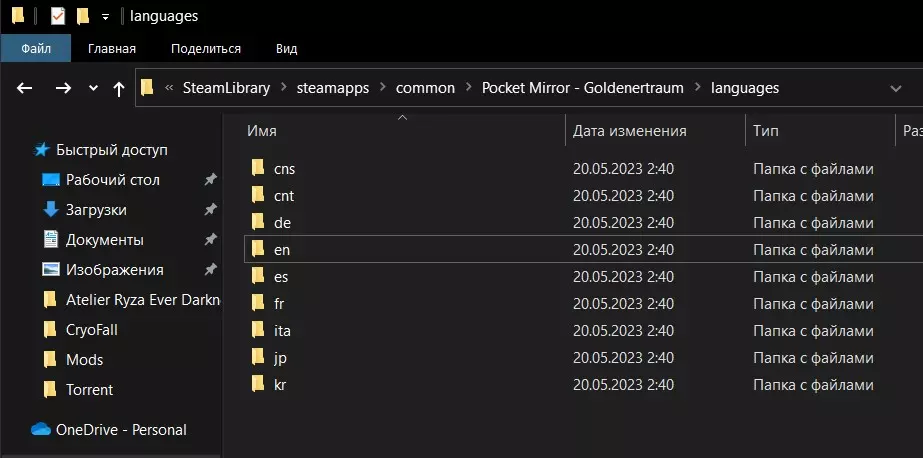Unpin Documents using its pin icon
Image resolution: width=923 pixels, height=458 pixels.
(210, 240)
